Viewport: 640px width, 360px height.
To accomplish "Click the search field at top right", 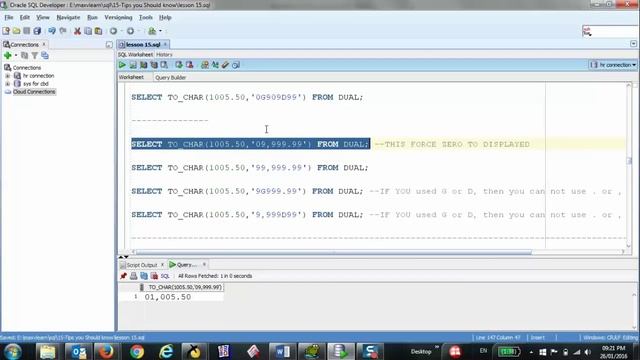I will click(x=609, y=31).
